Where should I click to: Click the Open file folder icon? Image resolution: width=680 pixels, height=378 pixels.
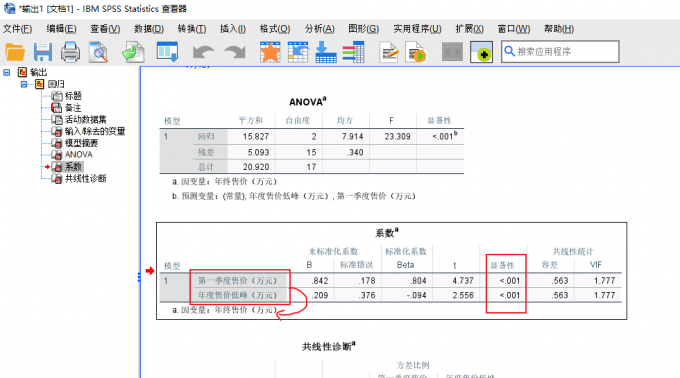(15, 52)
